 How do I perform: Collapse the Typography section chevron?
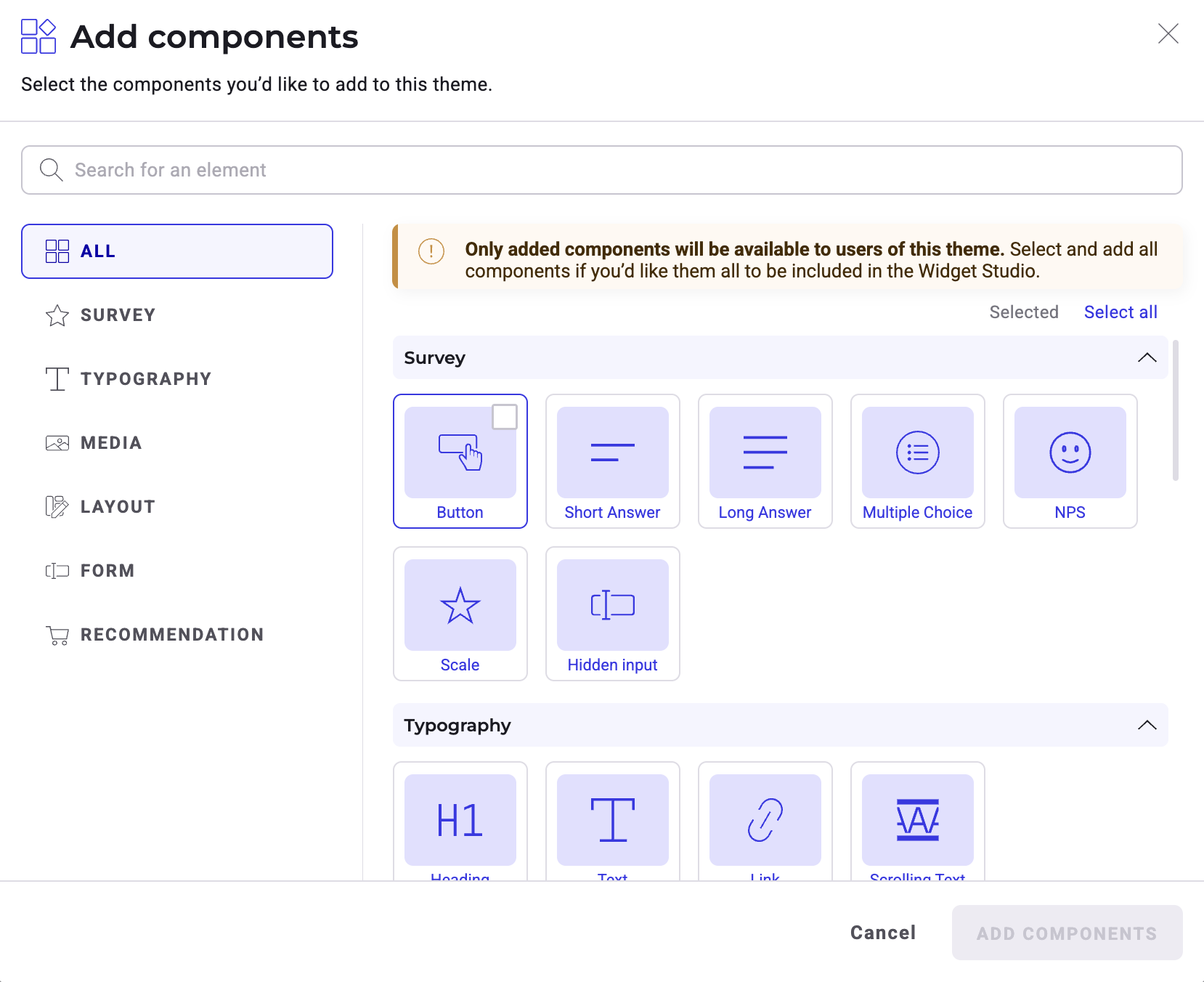point(1147,725)
